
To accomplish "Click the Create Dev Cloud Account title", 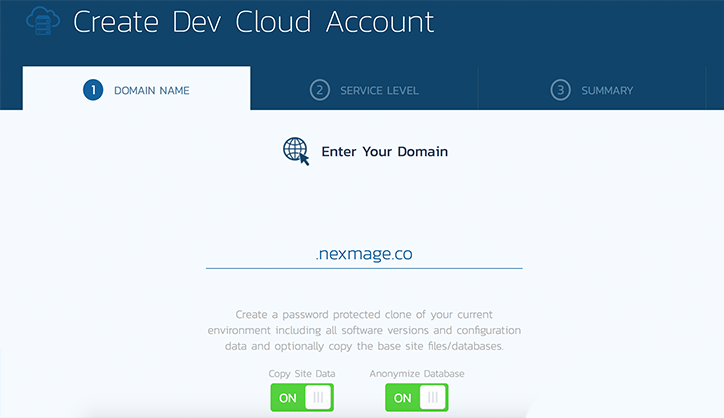I will pyautogui.click(x=254, y=23).
